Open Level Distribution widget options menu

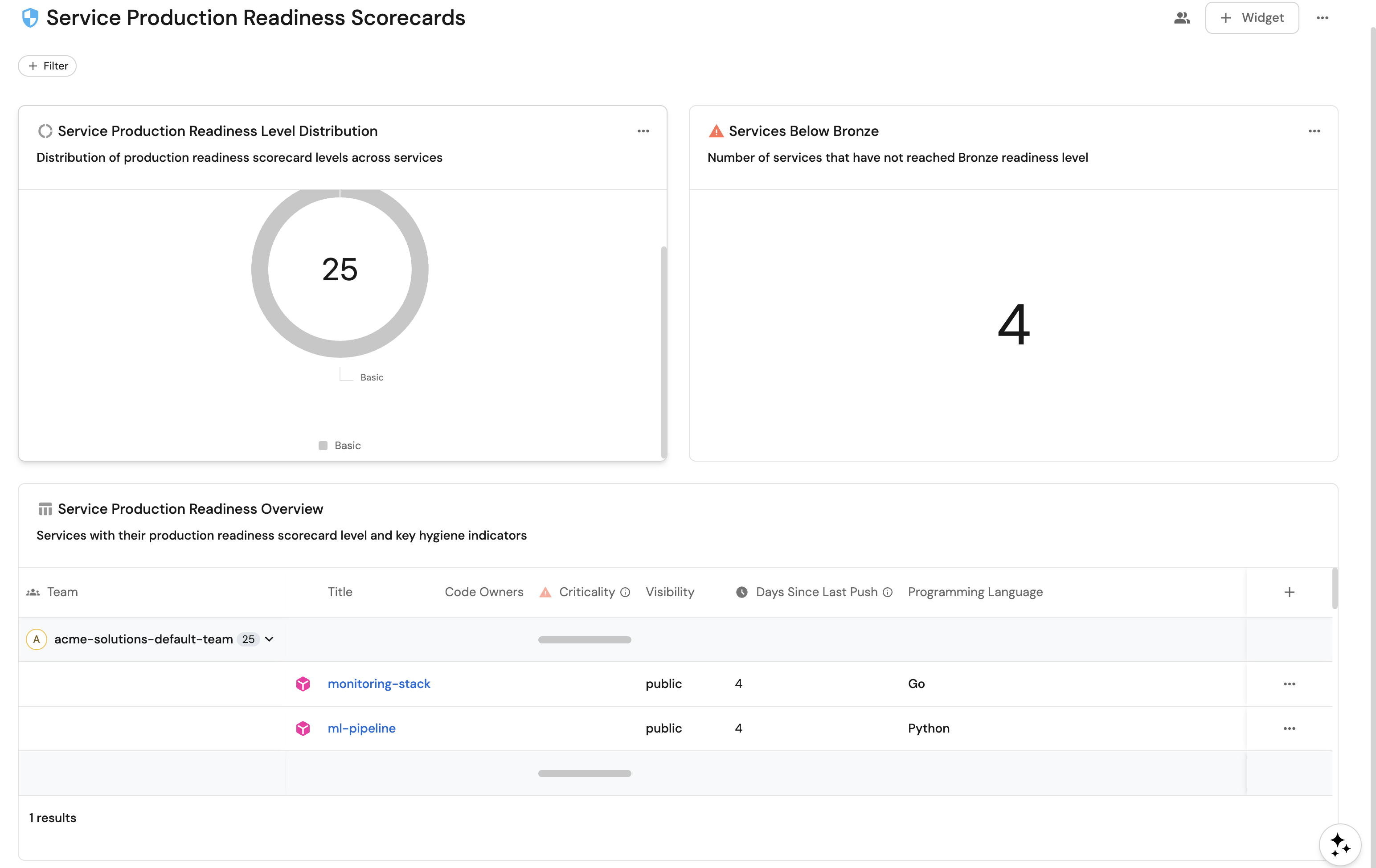point(643,131)
